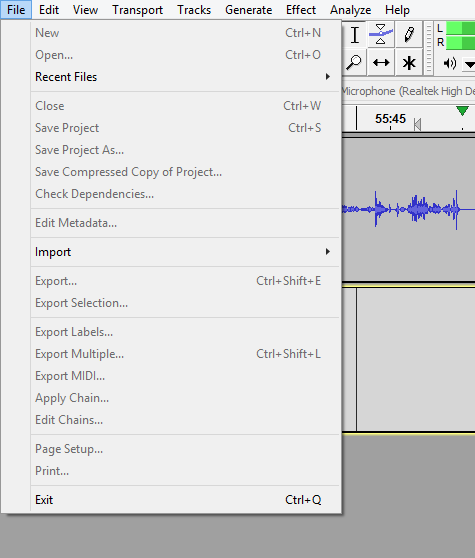Select the Time Shift arrows tool
475x558 pixels.
tap(381, 63)
